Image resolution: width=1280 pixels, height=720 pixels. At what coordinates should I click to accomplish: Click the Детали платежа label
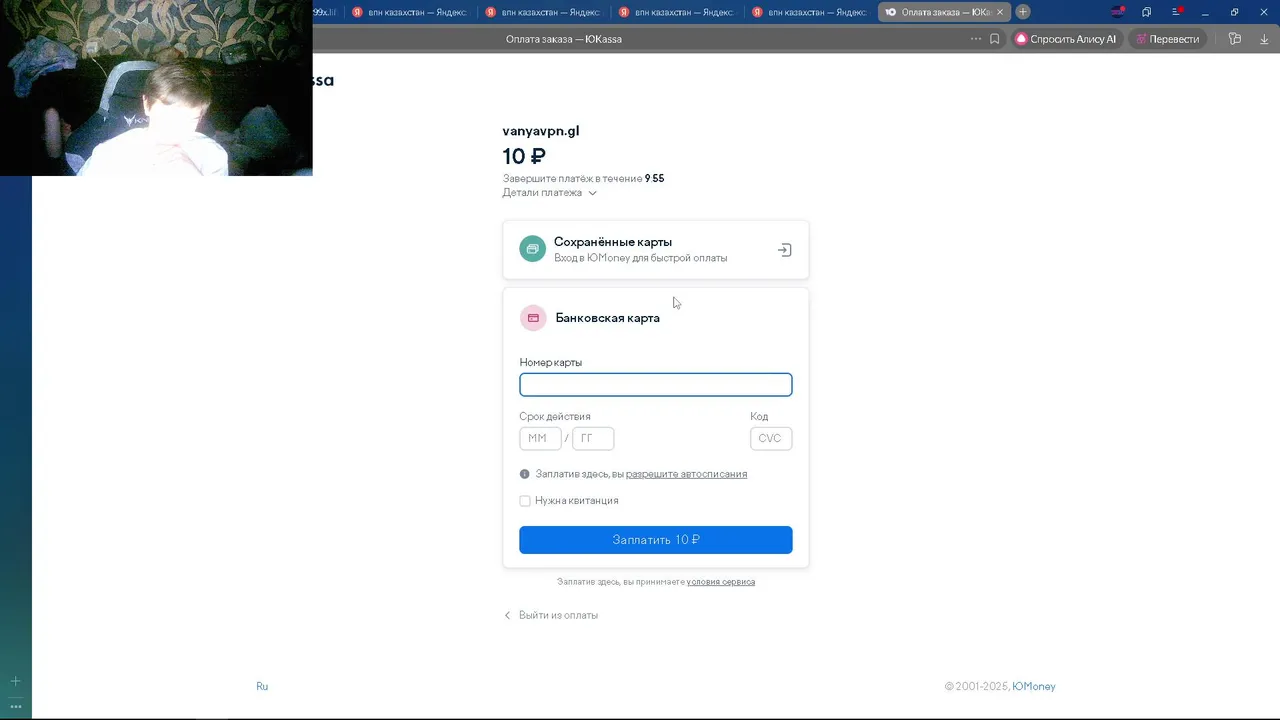[x=542, y=193]
